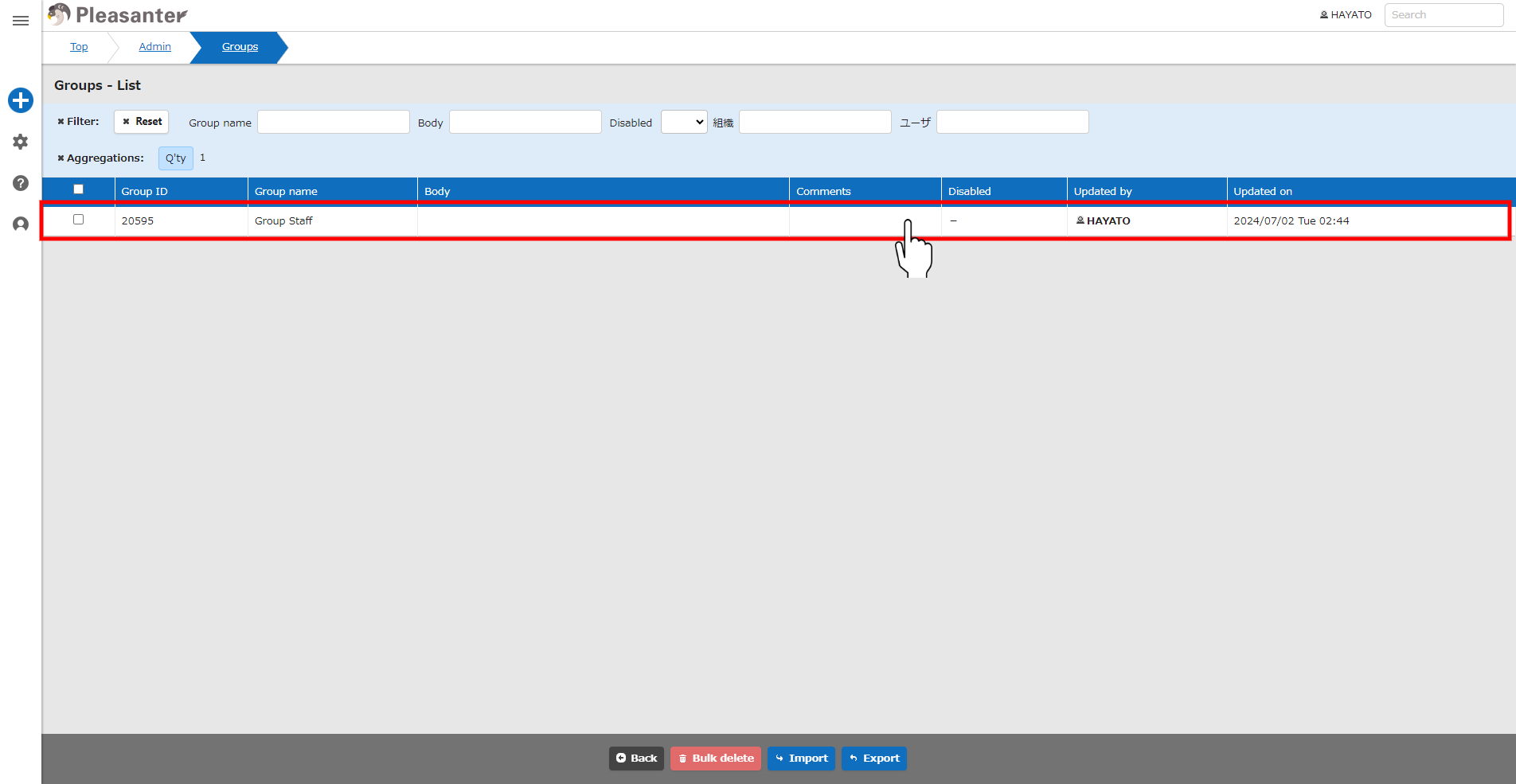Image resolution: width=1516 pixels, height=784 pixels.
Task: Click the blue plus New icon
Action: click(x=21, y=100)
